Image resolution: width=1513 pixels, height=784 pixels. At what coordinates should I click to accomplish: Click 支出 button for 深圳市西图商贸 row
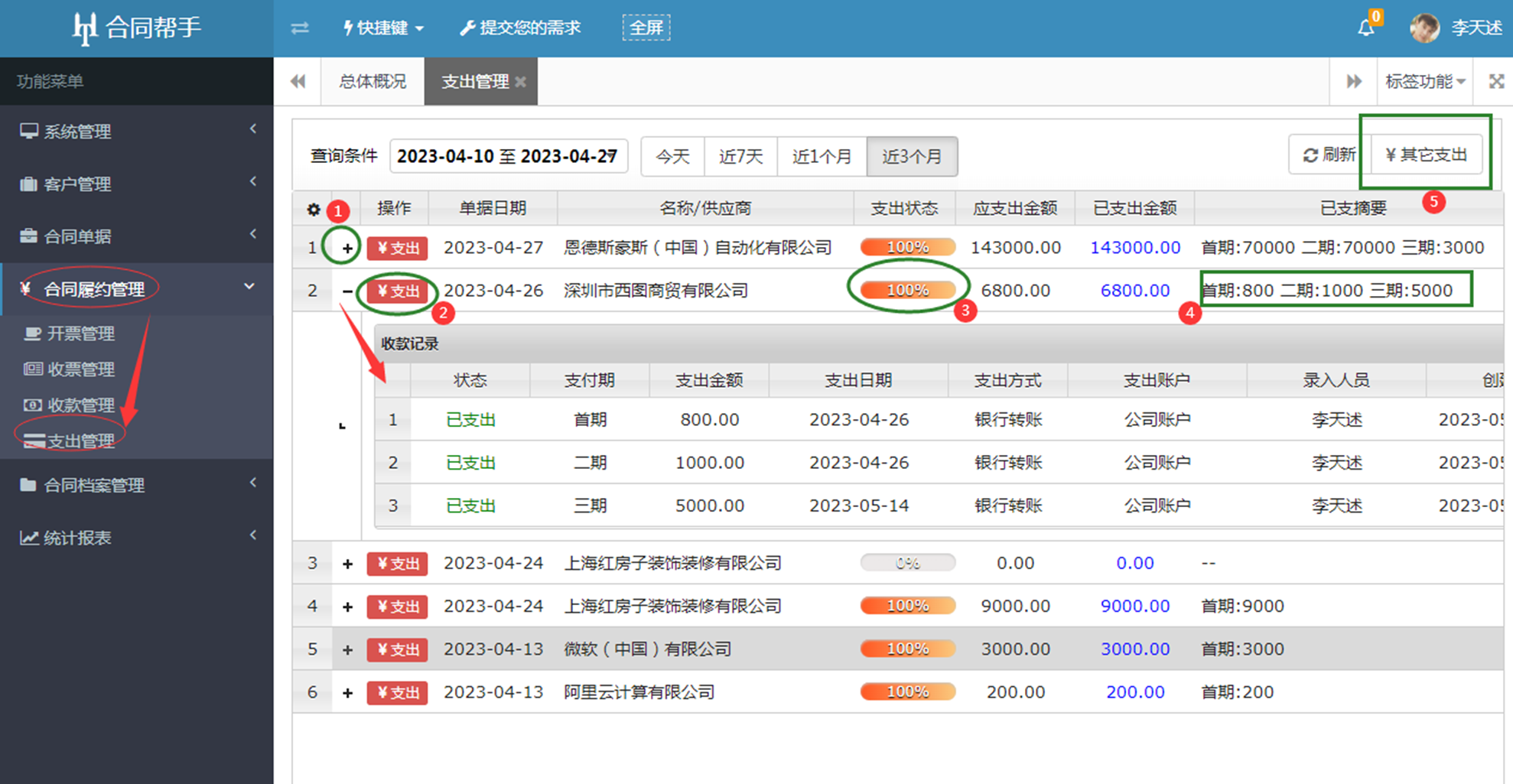click(x=397, y=291)
